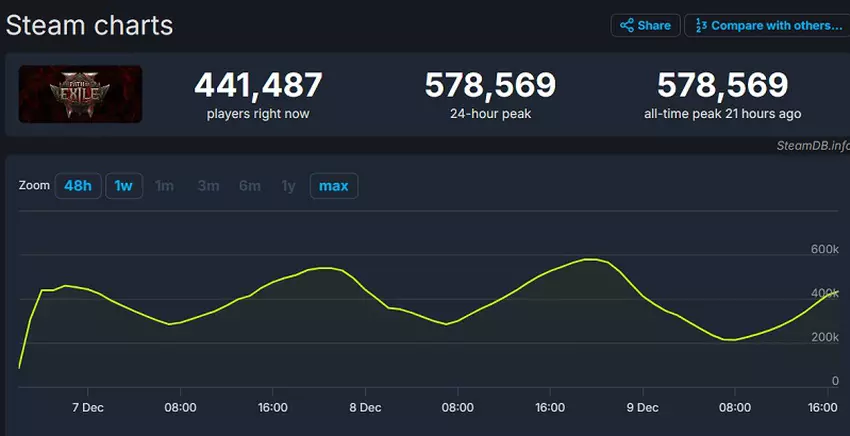The height and width of the screenshot is (436, 850).
Task: Select the max zoom range
Action: pyautogui.click(x=333, y=186)
